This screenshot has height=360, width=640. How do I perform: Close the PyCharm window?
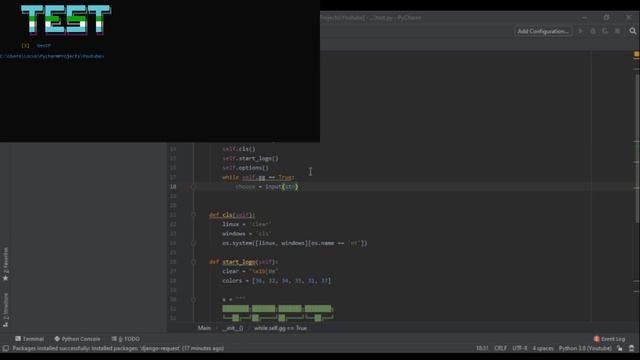629,18
